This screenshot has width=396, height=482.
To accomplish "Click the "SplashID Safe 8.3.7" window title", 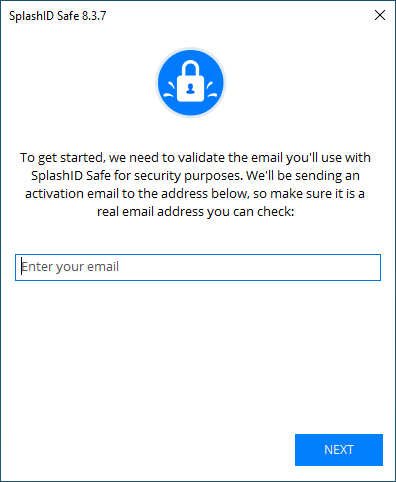I will [x=58, y=16].
